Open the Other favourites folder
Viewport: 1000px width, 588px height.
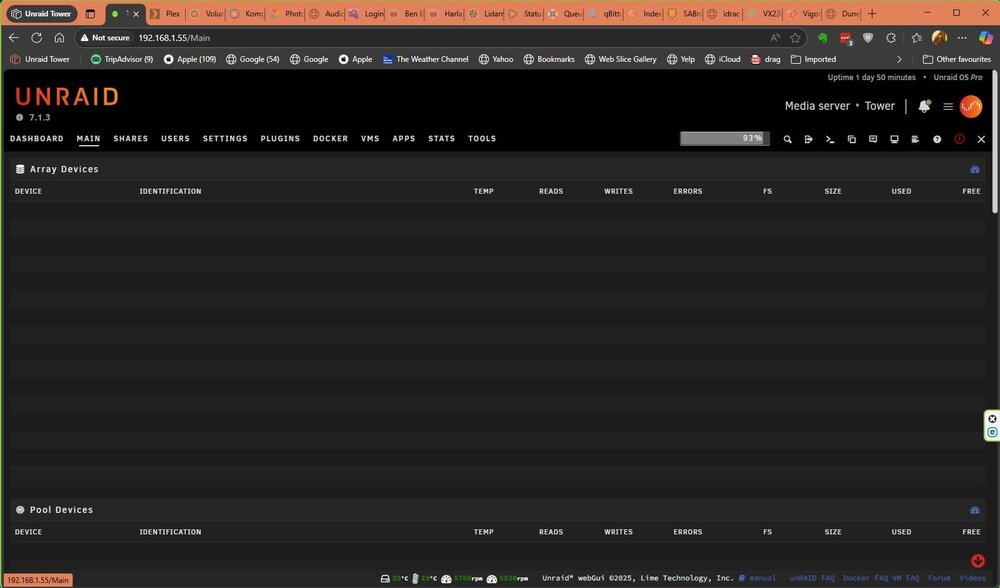pyautogui.click(x=957, y=59)
